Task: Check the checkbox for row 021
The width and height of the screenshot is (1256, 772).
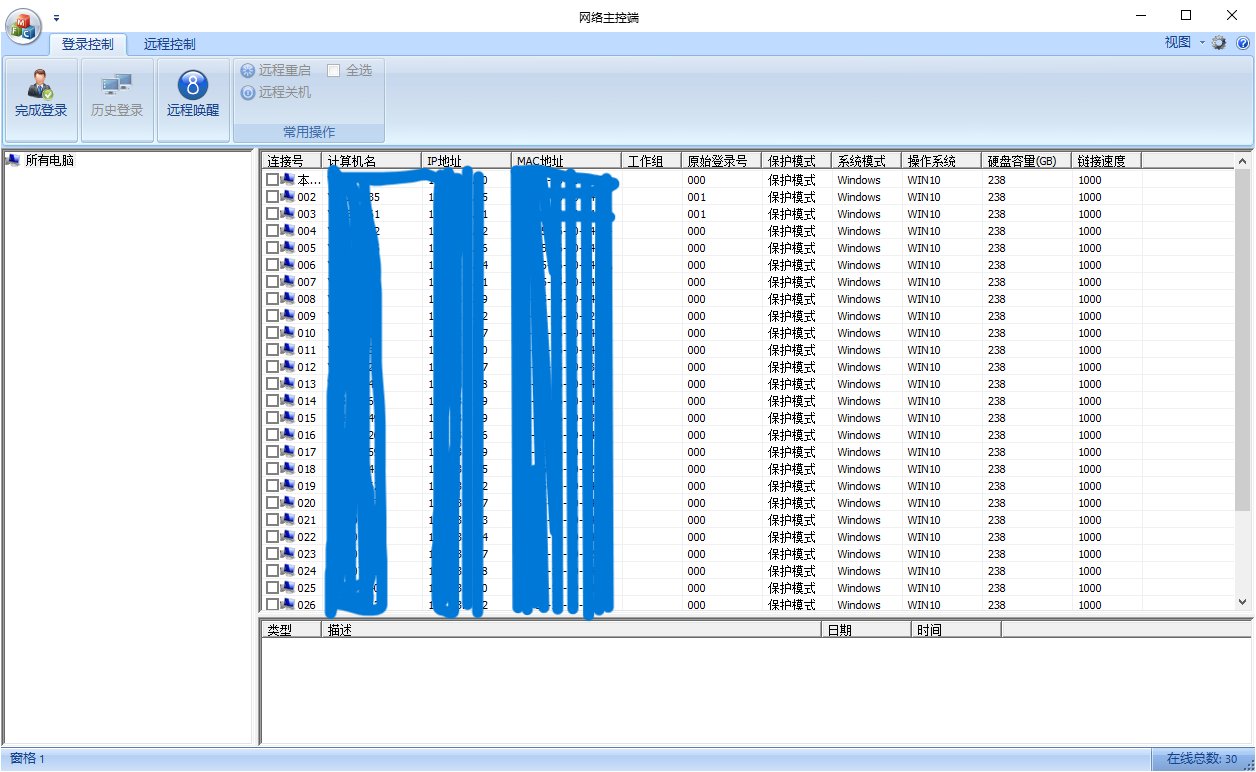Action: click(272, 520)
